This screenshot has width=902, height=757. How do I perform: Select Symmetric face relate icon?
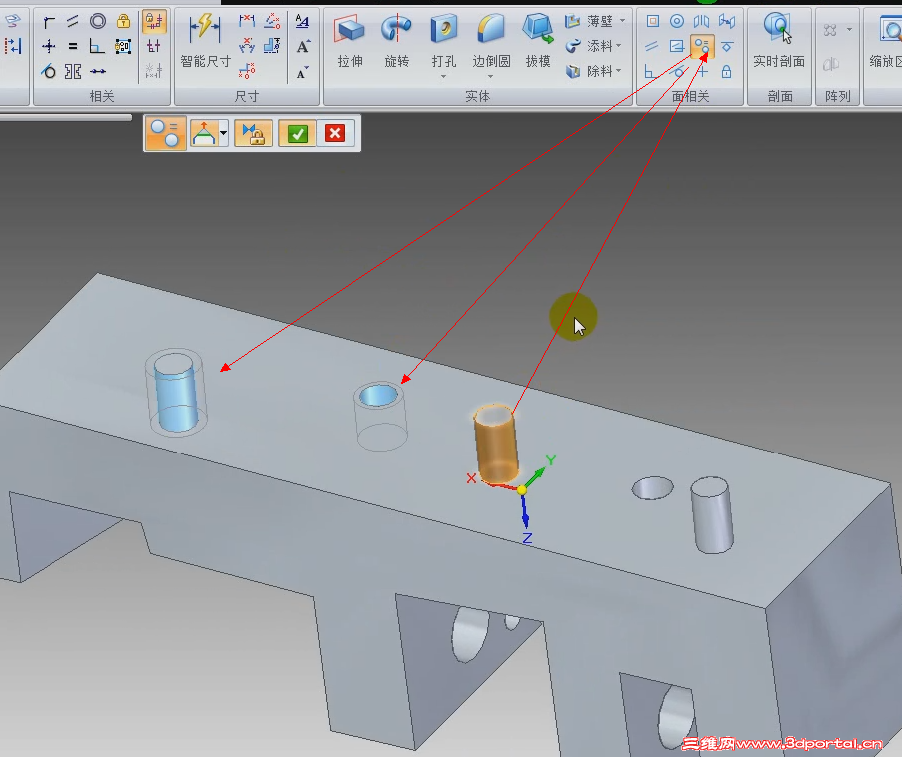click(x=702, y=22)
